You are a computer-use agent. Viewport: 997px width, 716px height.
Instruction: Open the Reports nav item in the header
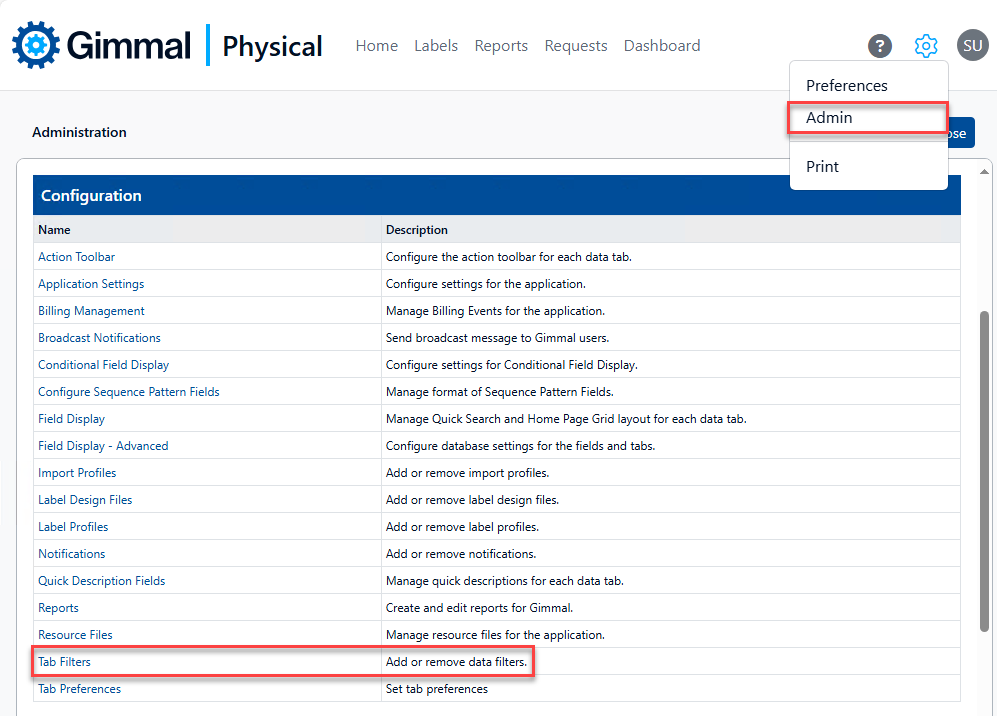[x=501, y=46]
